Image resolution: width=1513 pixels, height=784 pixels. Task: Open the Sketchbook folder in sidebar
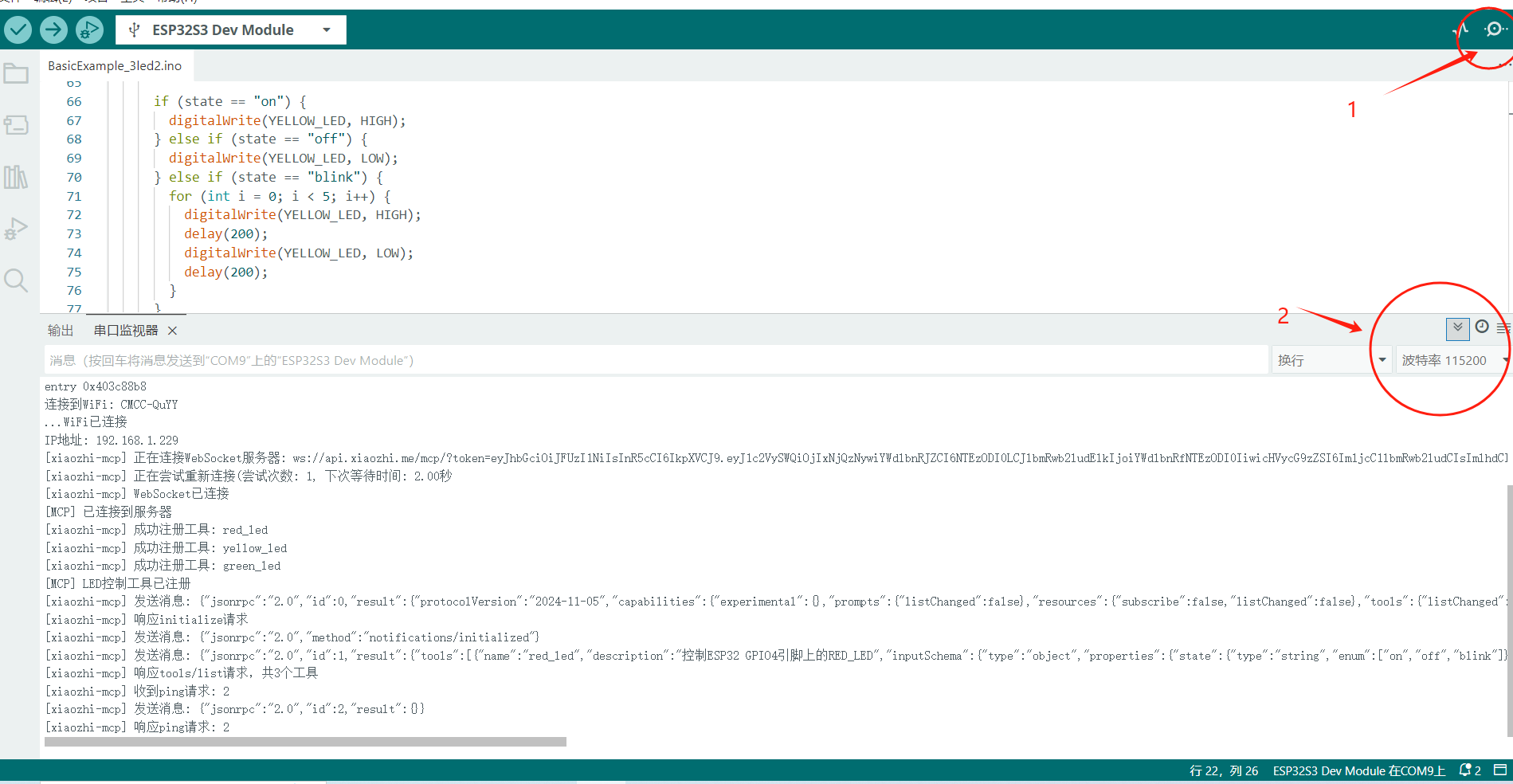16,74
